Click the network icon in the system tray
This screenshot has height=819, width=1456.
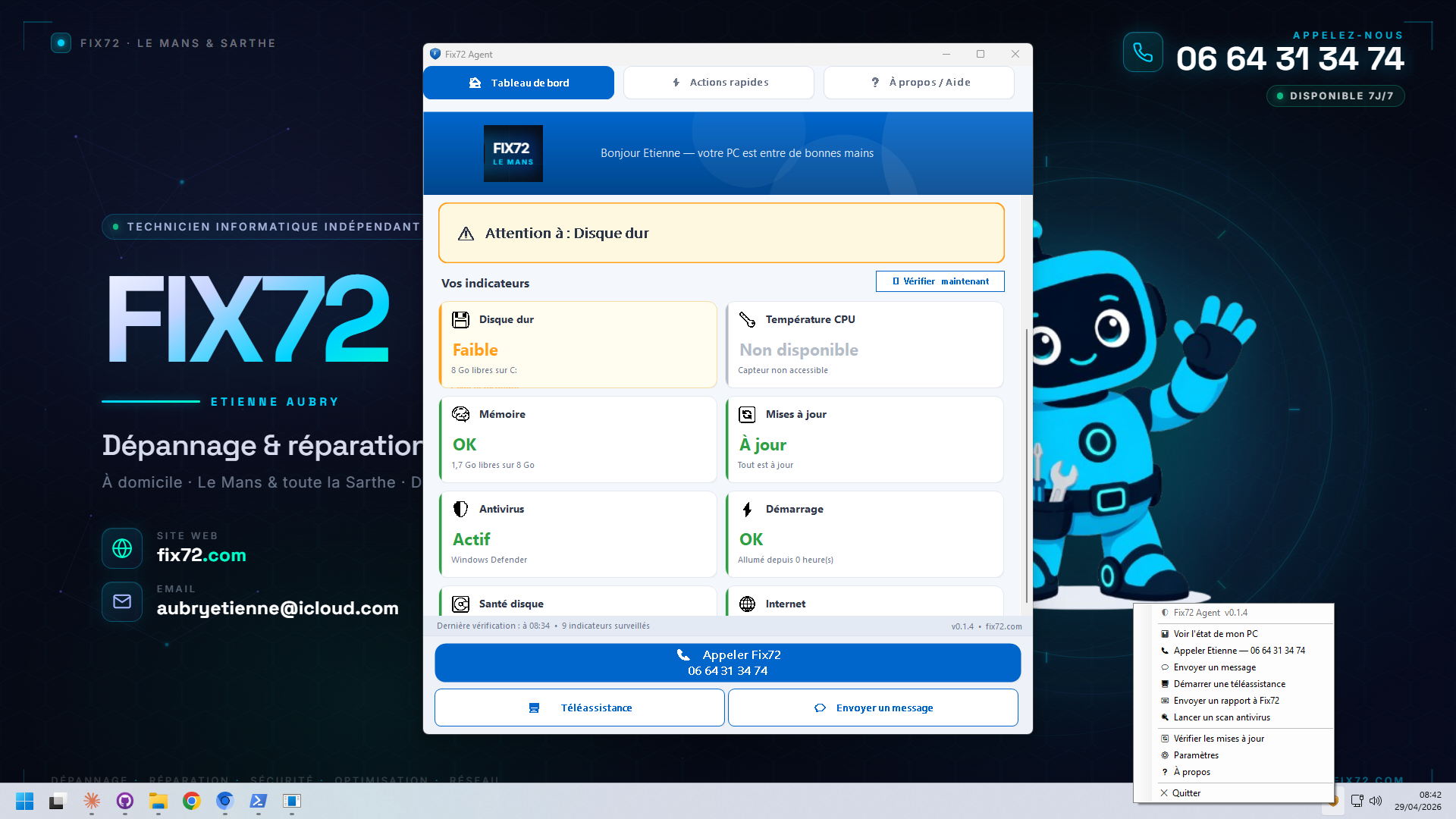click(x=1357, y=801)
